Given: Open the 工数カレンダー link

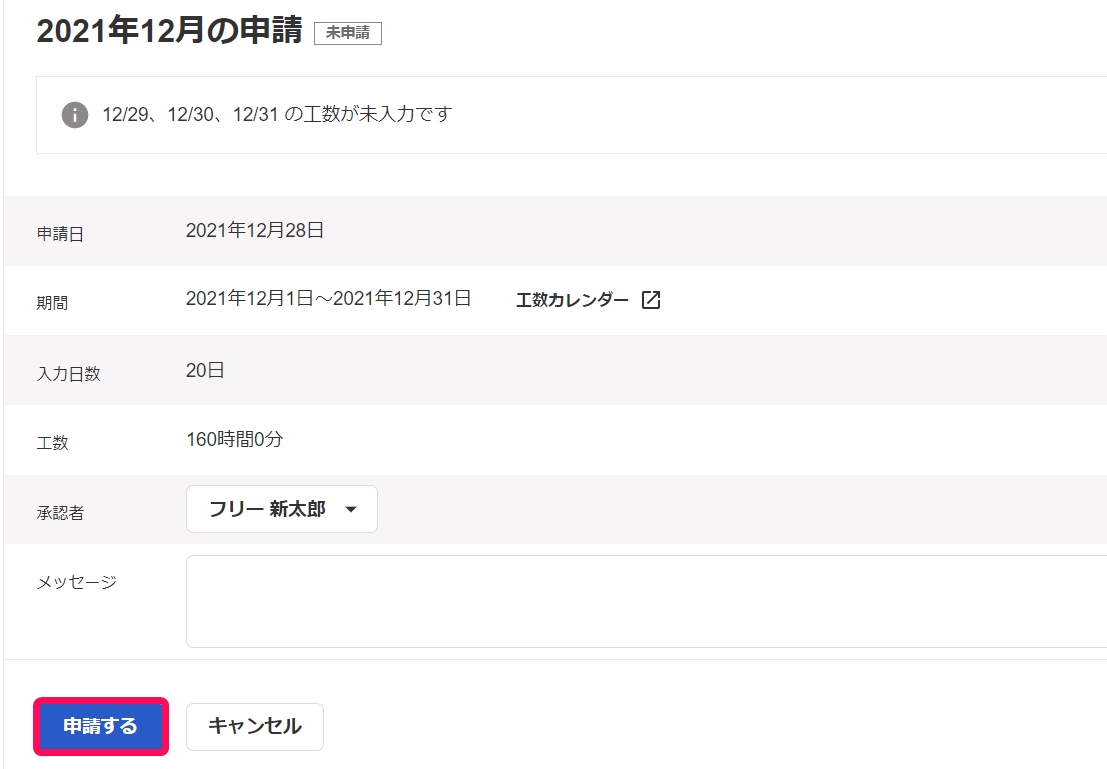Looking at the screenshot, I should point(573,300).
